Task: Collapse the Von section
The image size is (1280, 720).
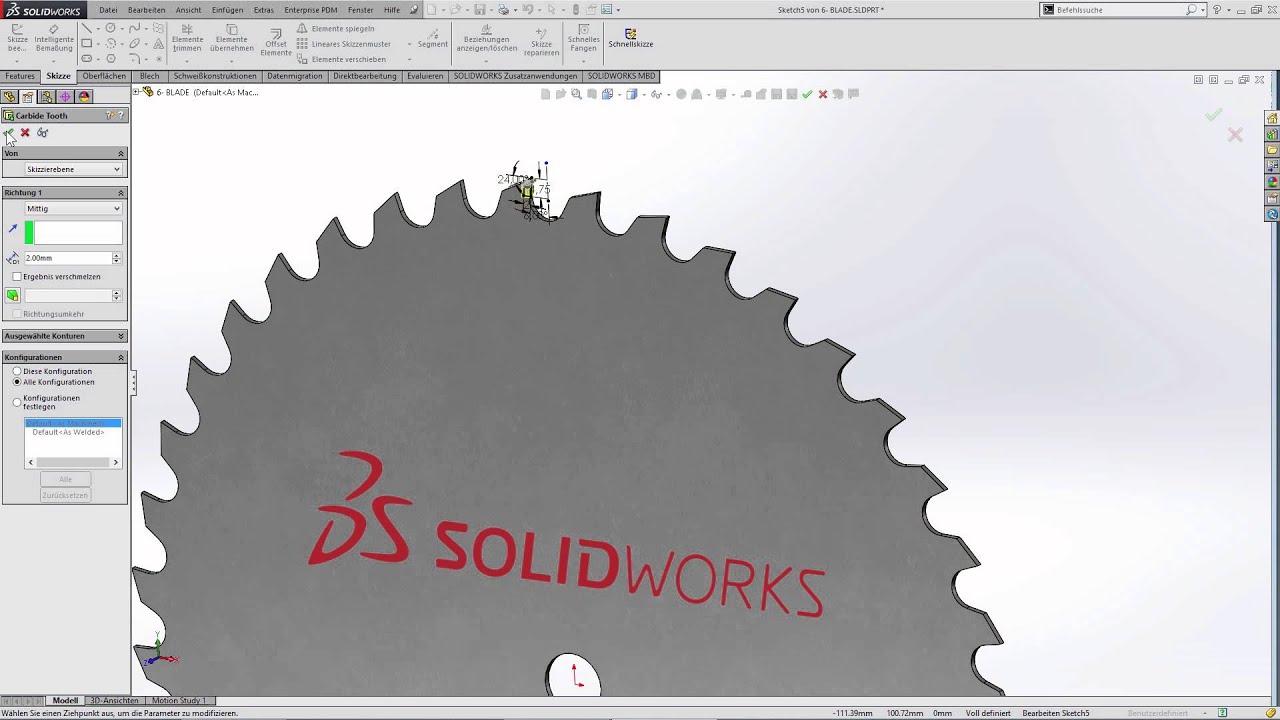Action: pyautogui.click(x=121, y=153)
